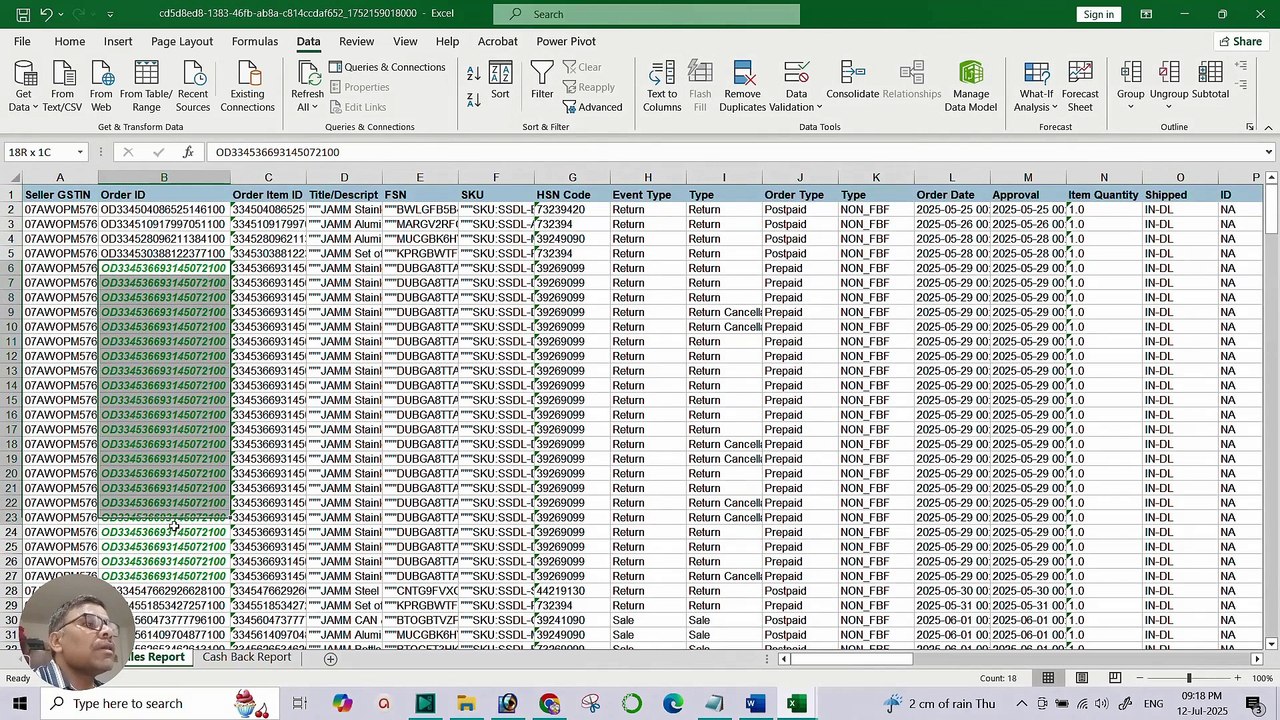Switch to Page Layout view

click(1082, 678)
